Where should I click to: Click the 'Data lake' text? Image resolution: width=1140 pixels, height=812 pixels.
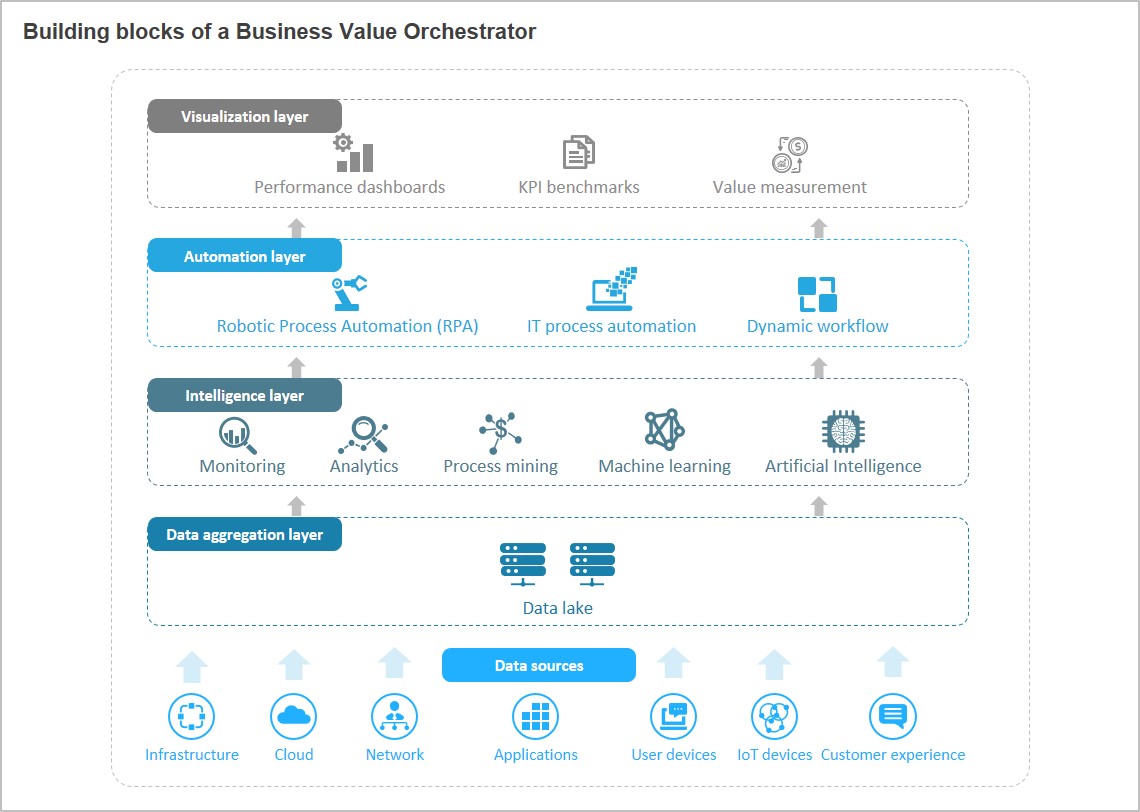click(x=558, y=608)
